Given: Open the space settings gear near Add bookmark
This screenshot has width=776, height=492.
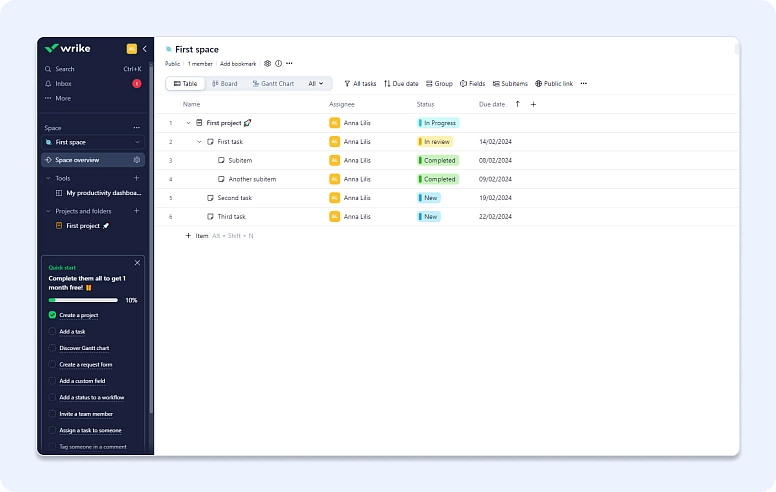Looking at the screenshot, I should click(267, 64).
